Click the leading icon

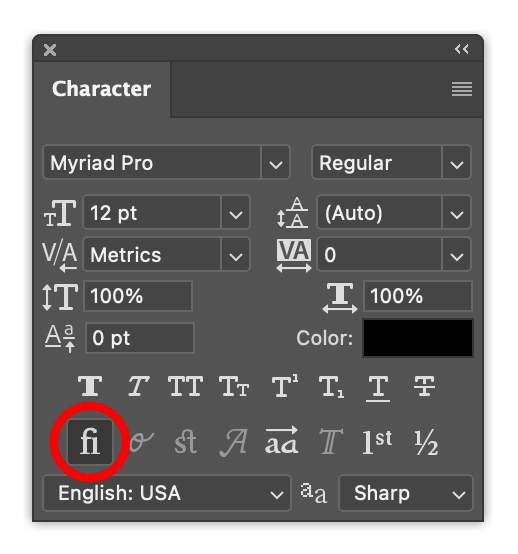tap(292, 212)
